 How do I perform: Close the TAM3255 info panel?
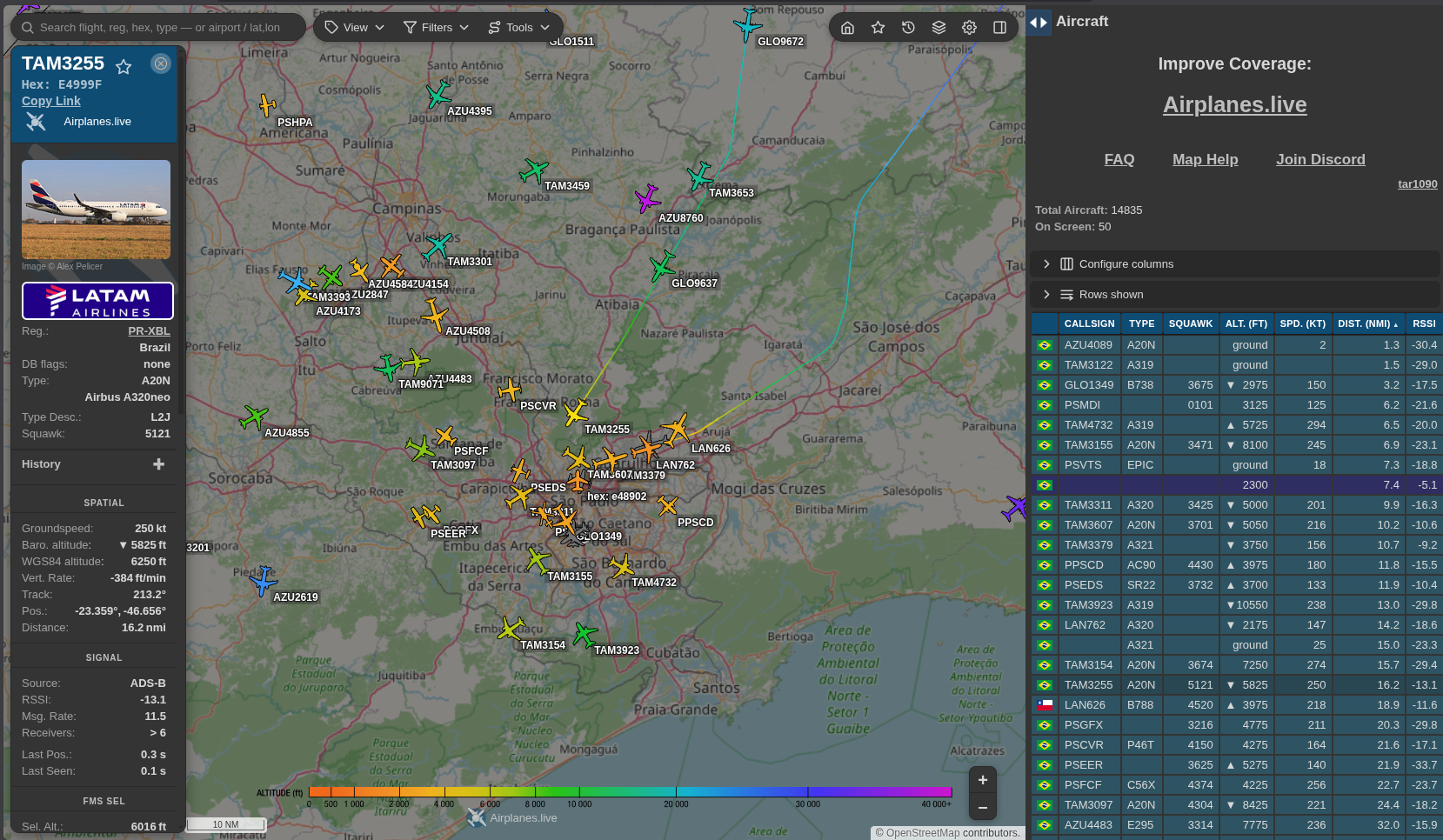[x=161, y=63]
